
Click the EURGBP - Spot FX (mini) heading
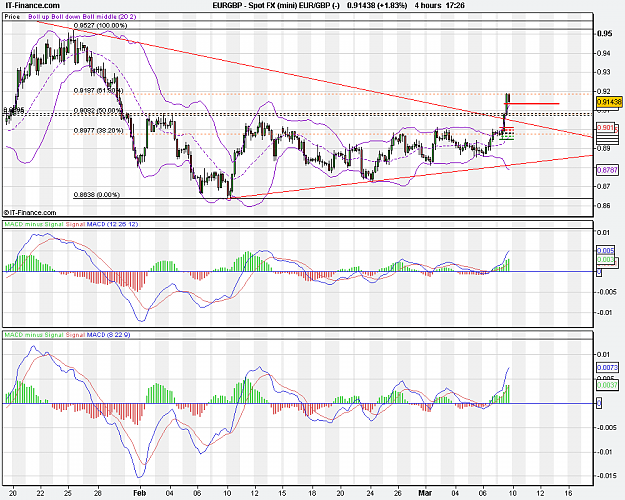tap(254, 6)
